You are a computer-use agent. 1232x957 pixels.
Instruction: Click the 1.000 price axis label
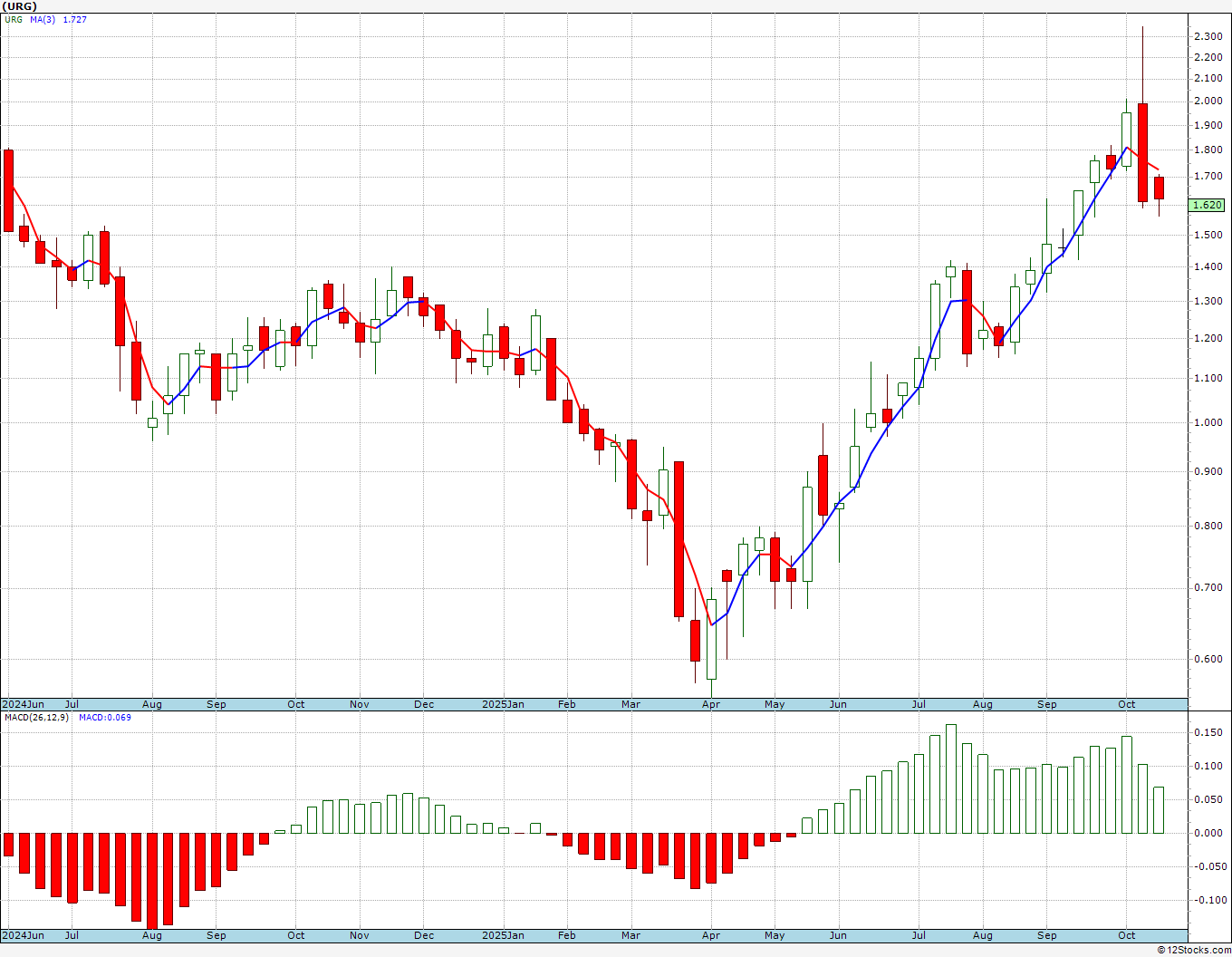coord(1208,423)
